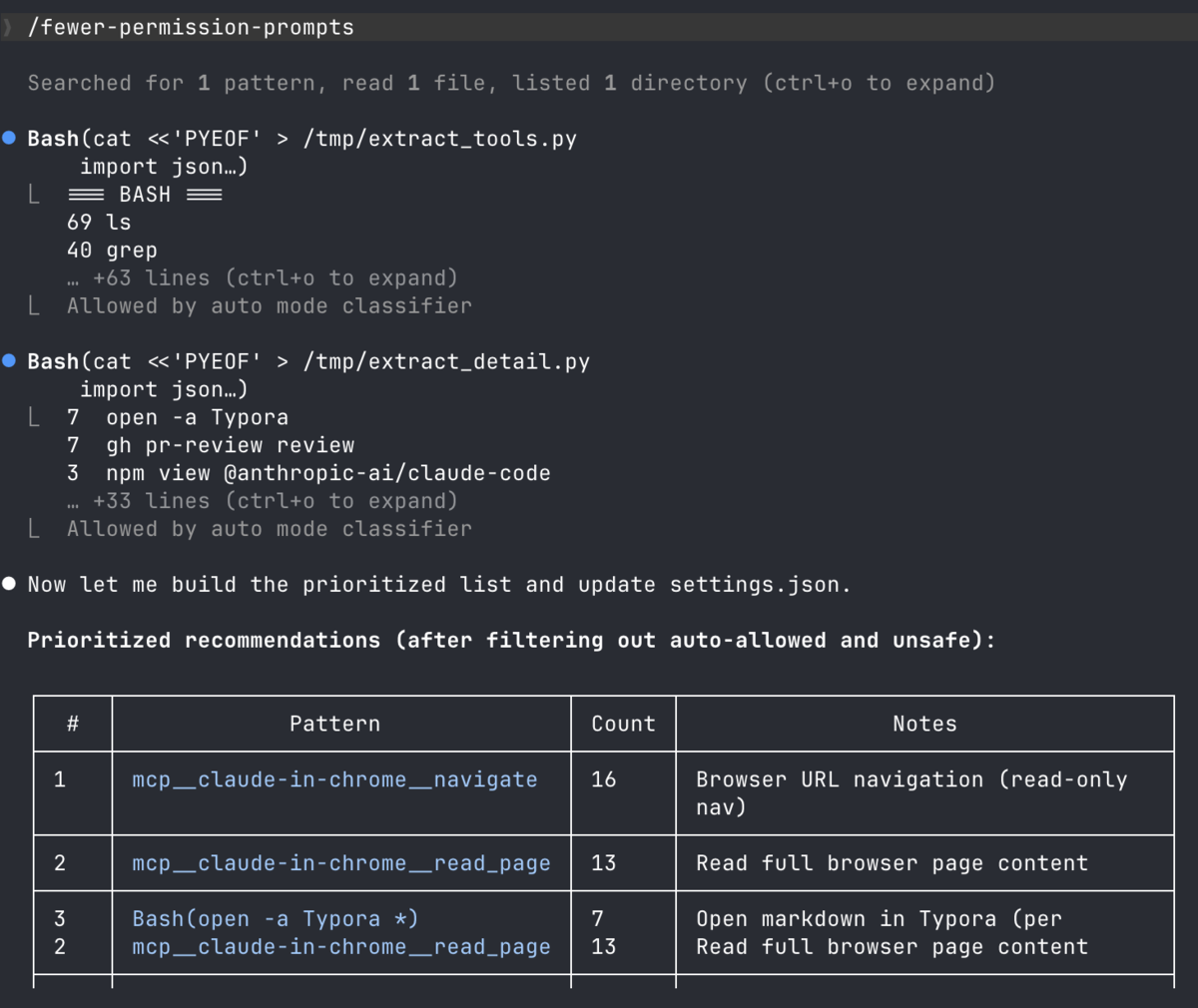Click the blue bullet beside extract_detail.py Bash call

tap(9, 360)
